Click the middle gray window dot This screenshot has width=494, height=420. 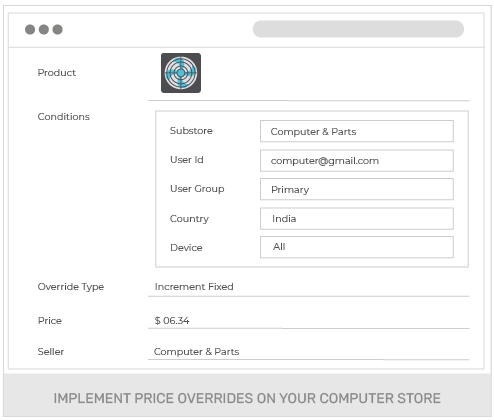(44, 29)
